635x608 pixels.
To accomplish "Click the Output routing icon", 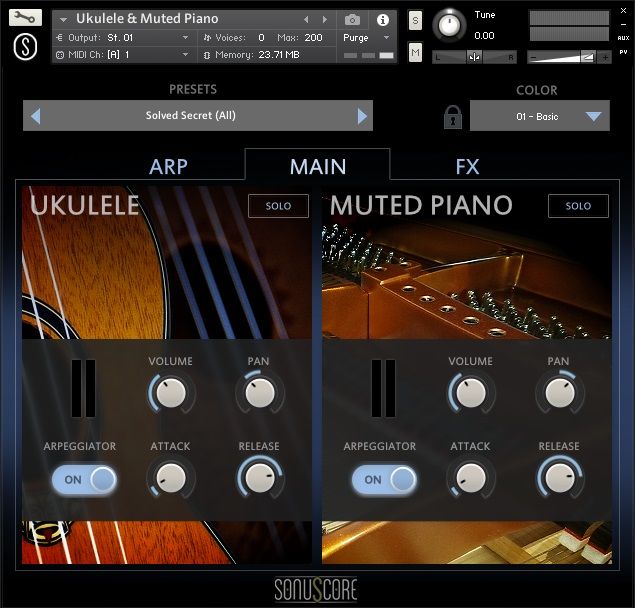I will tap(60, 38).
